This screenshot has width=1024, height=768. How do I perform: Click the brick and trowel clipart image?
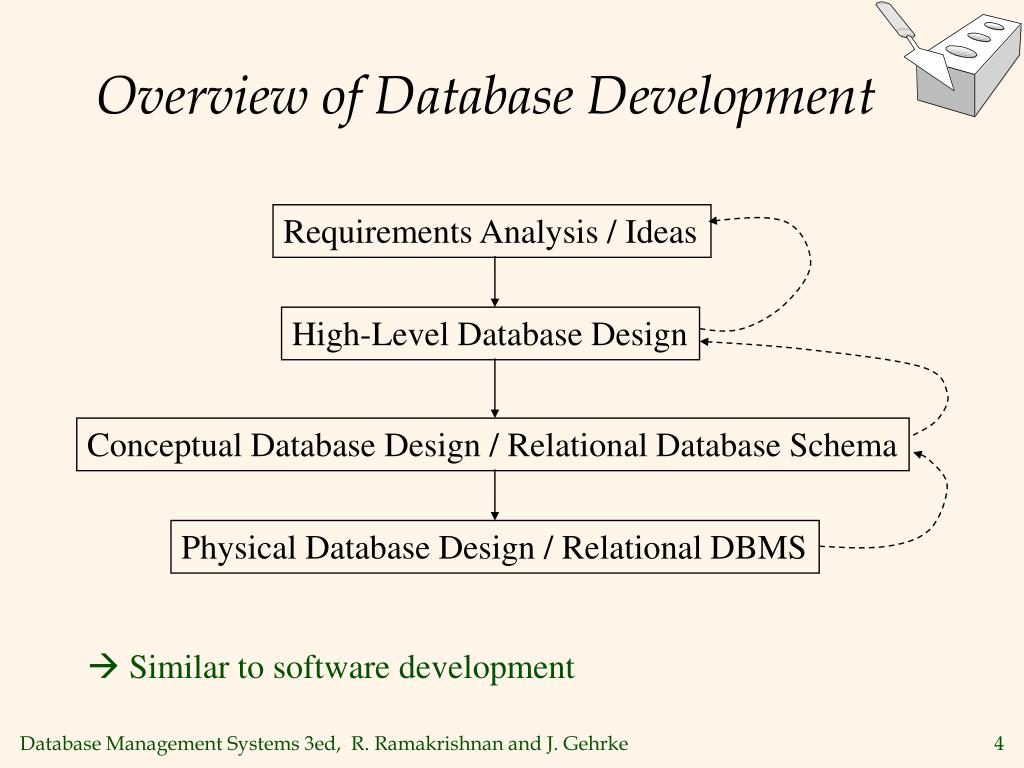pyautogui.click(x=948, y=59)
